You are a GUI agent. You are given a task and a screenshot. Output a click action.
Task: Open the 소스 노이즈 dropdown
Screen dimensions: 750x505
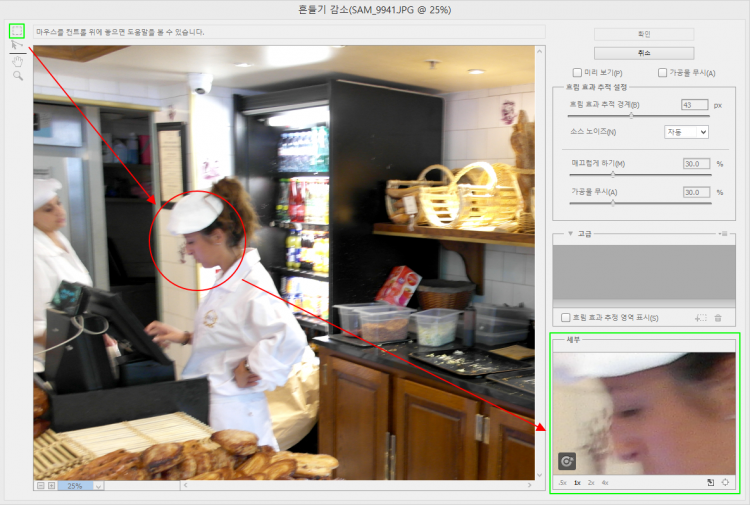(686, 132)
